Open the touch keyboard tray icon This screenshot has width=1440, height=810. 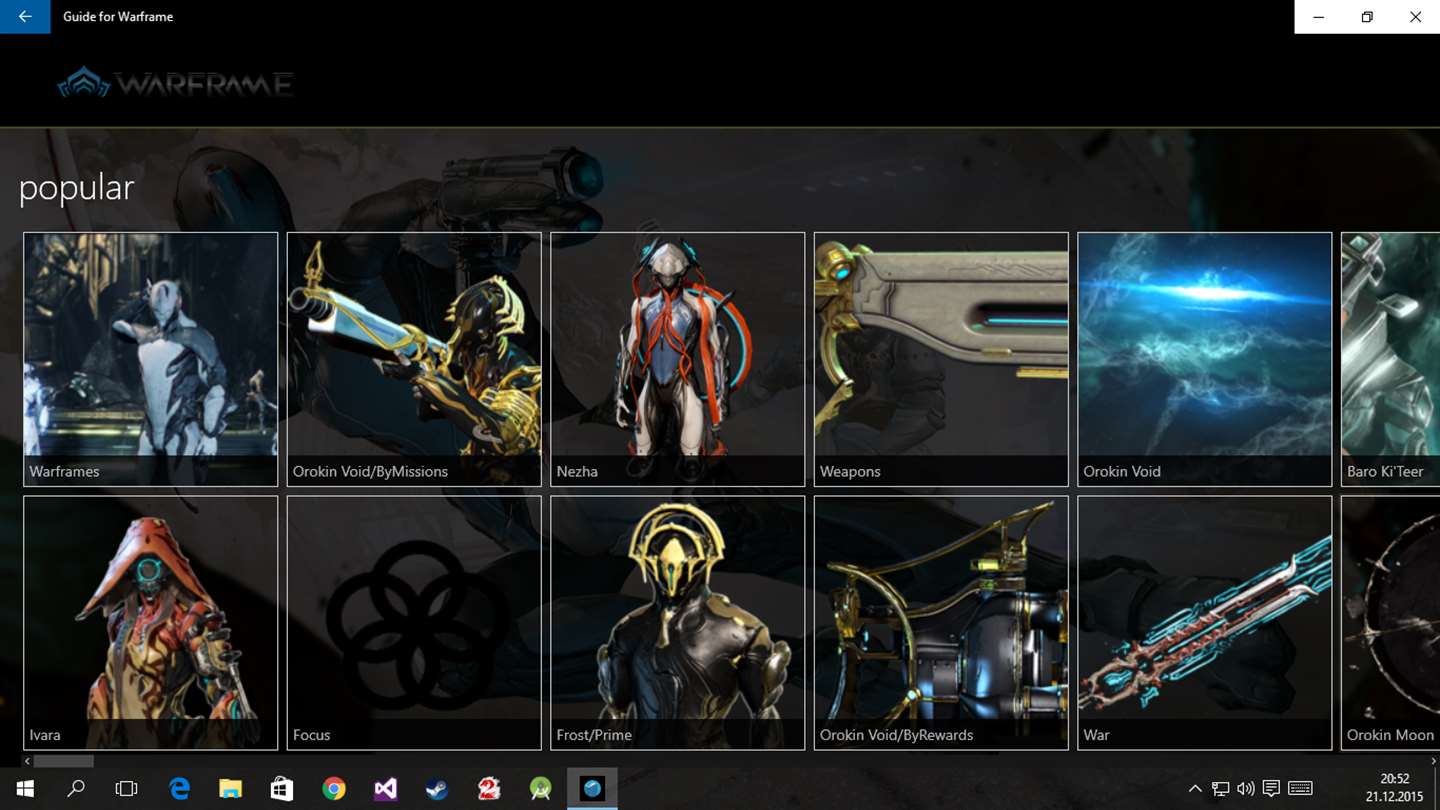click(x=1300, y=789)
